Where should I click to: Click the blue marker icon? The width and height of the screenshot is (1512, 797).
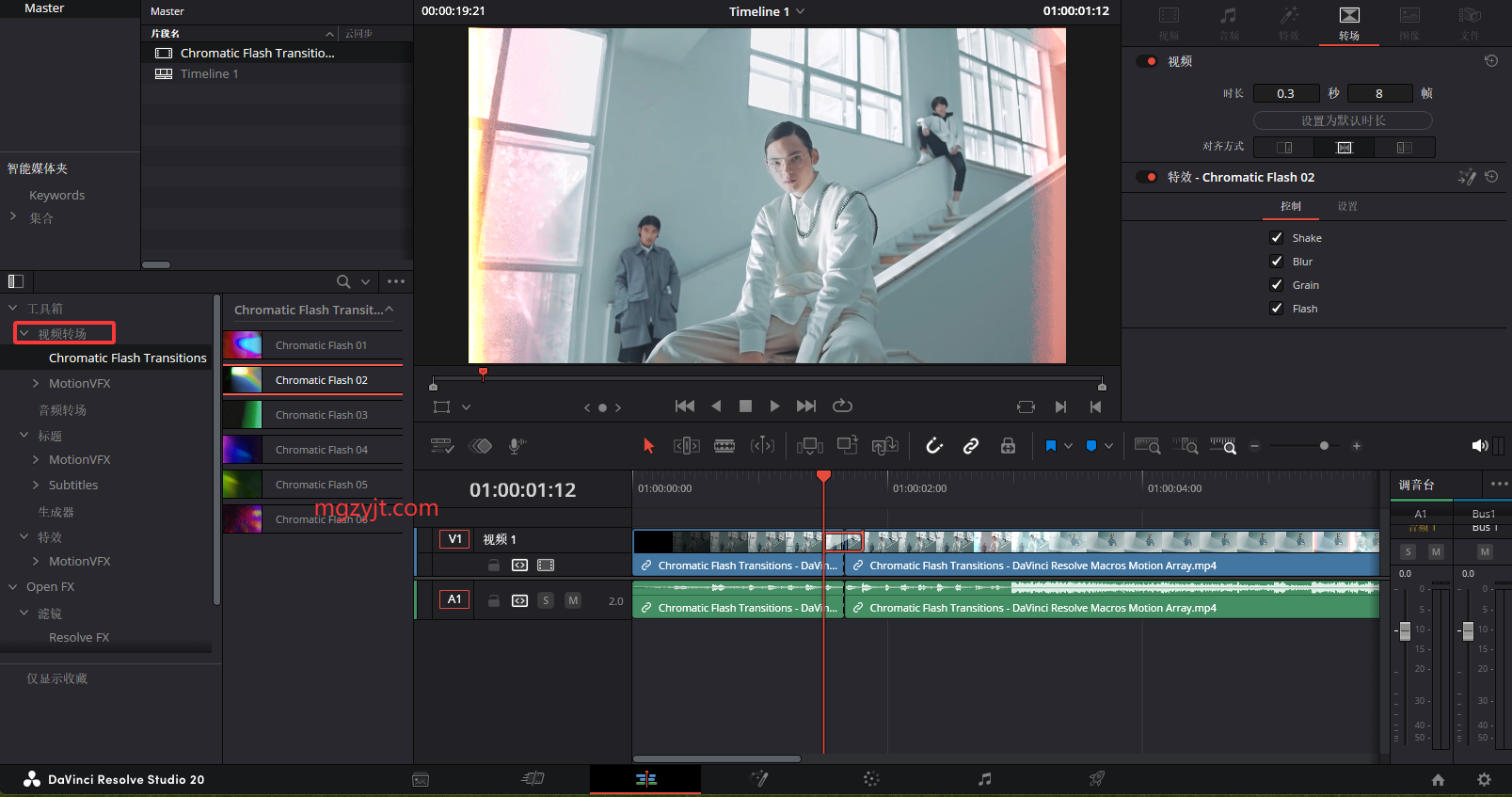coord(1091,446)
